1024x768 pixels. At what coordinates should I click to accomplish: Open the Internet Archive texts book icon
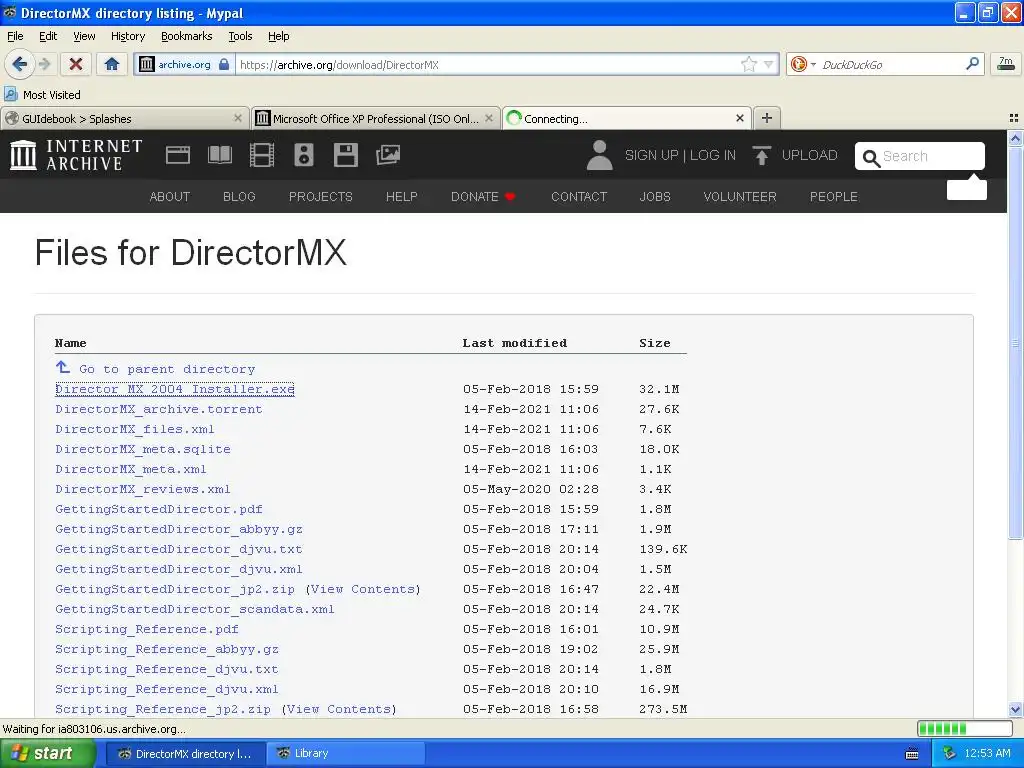(219, 155)
